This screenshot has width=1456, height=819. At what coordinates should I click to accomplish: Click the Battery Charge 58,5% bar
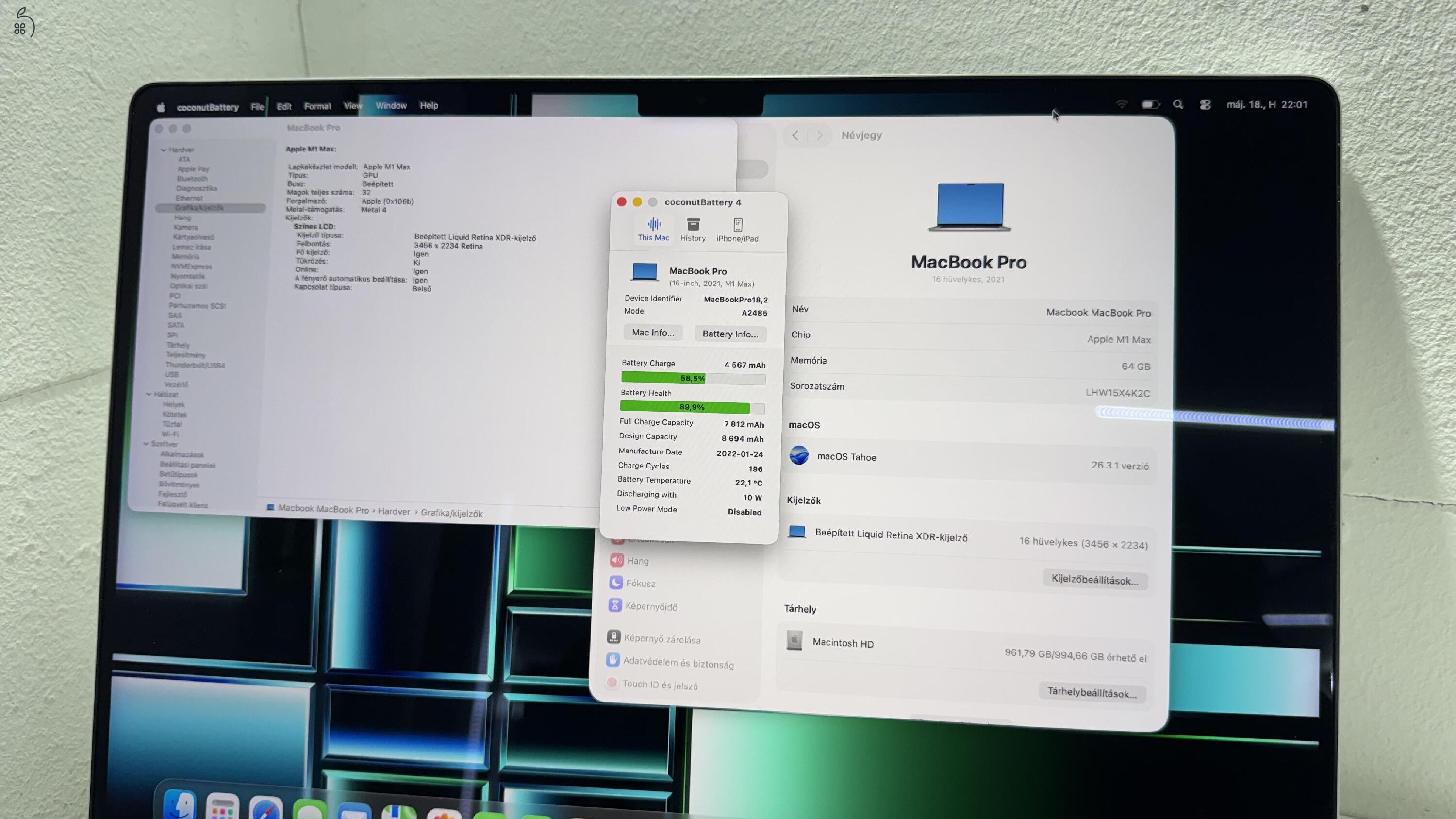click(x=693, y=378)
